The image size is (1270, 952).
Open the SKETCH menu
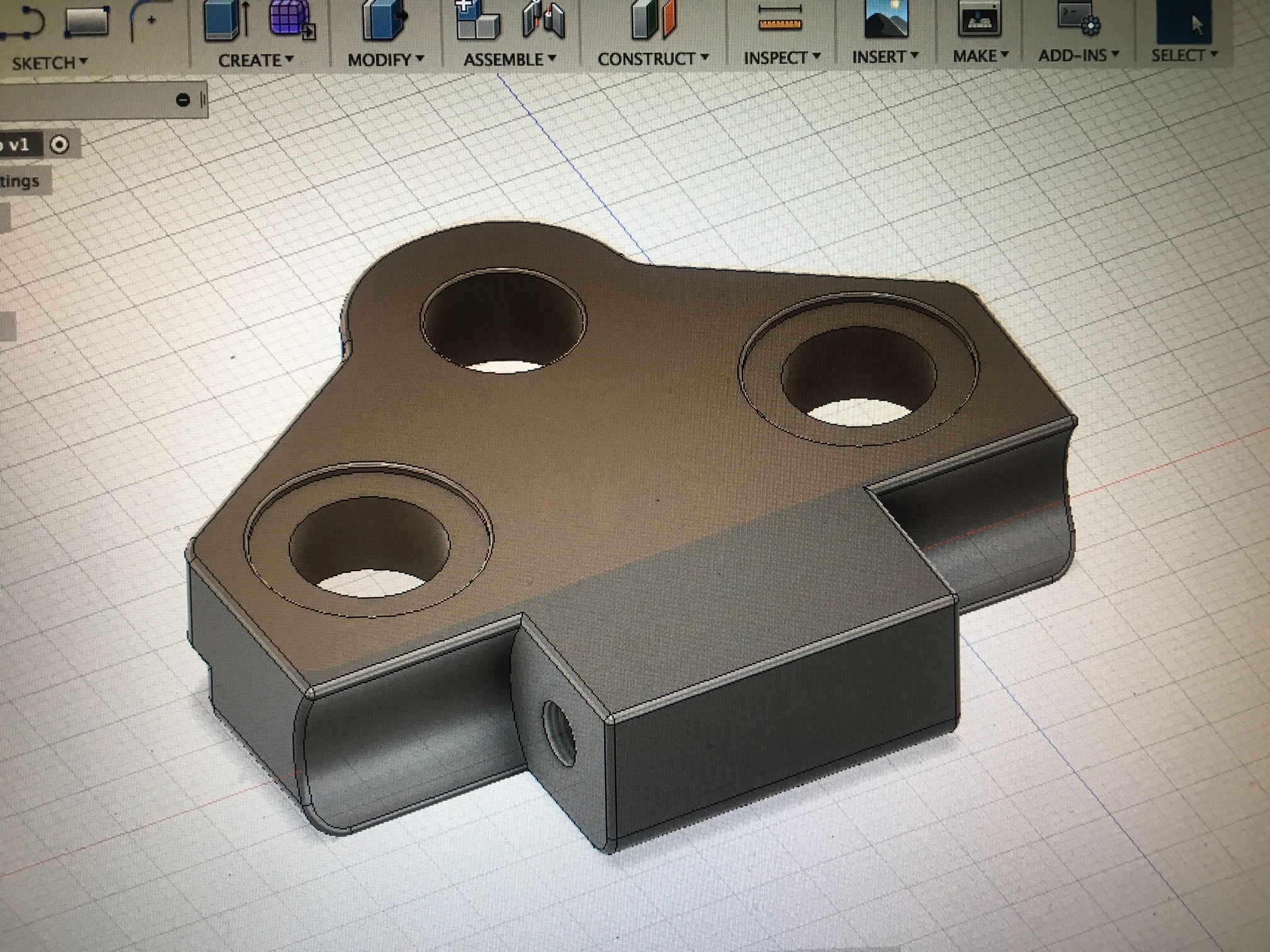[x=49, y=63]
